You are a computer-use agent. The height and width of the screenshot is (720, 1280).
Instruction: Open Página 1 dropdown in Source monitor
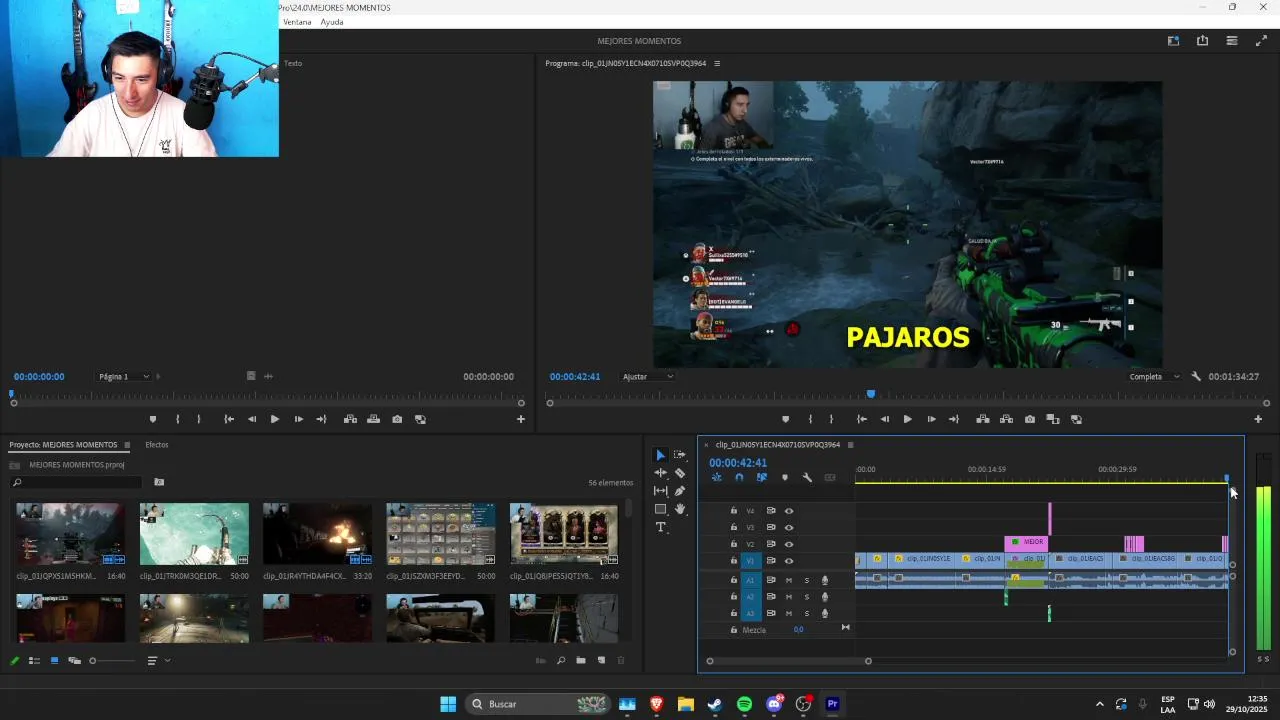(x=124, y=377)
